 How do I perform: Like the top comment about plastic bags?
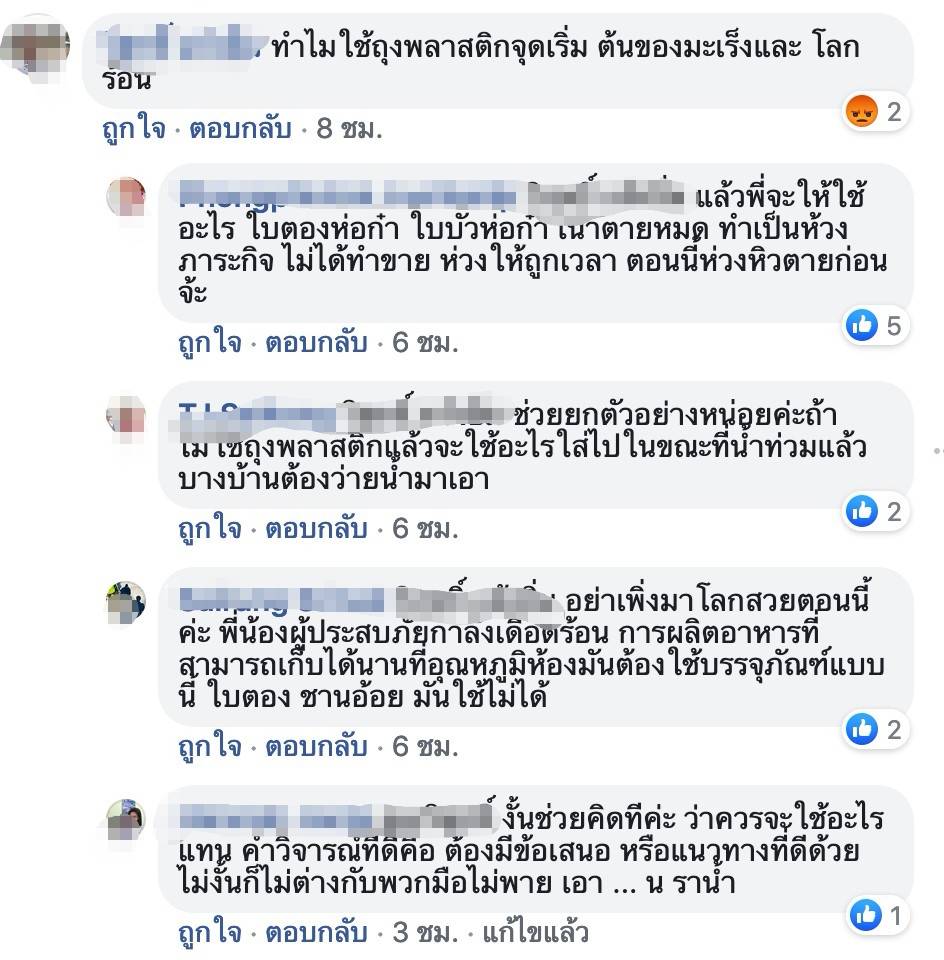pyautogui.click(x=133, y=129)
